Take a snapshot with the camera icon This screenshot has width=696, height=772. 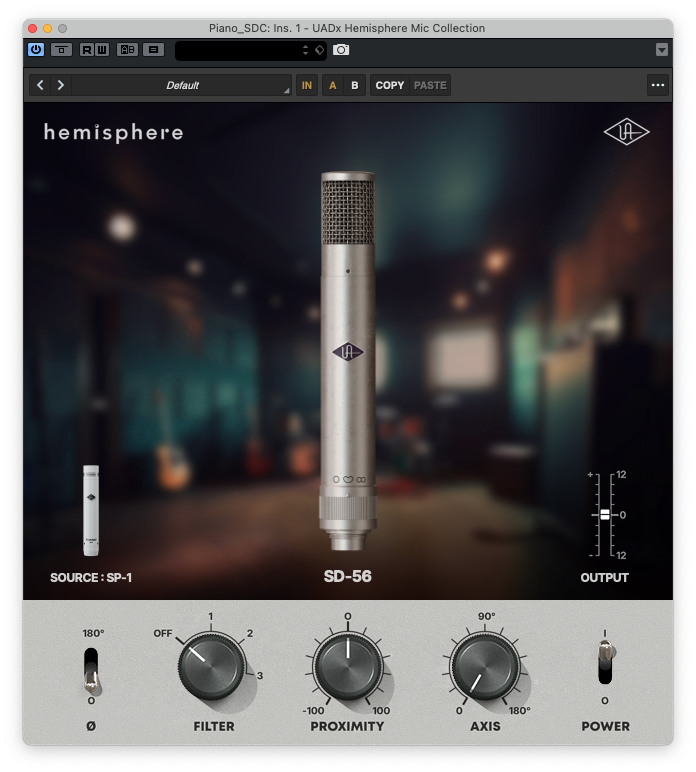341,50
